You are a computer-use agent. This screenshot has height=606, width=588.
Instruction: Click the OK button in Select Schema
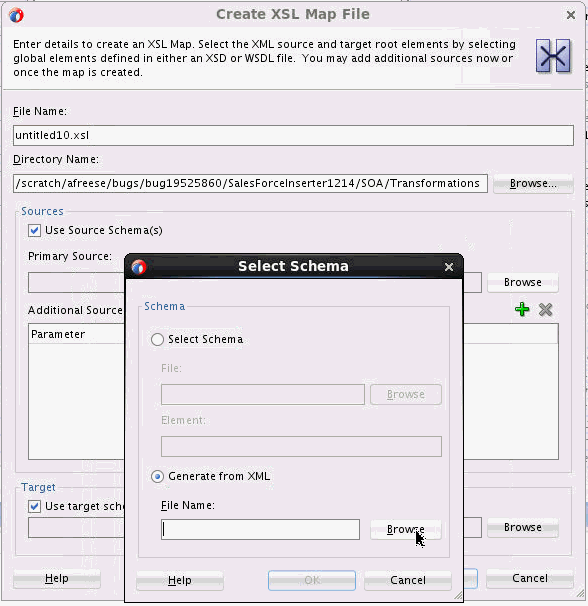312,580
